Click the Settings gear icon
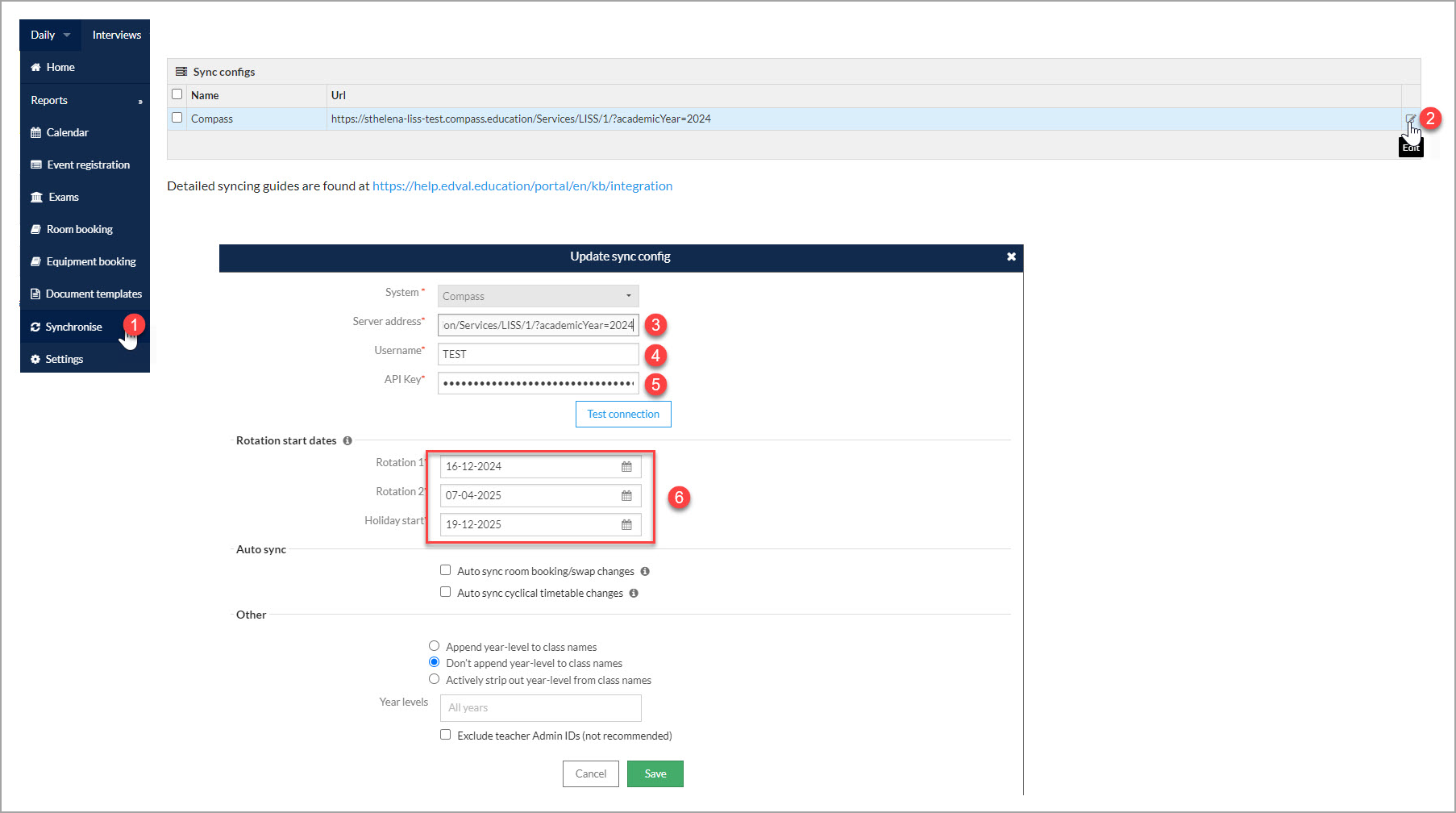This screenshot has width=1456, height=813. tap(35, 360)
